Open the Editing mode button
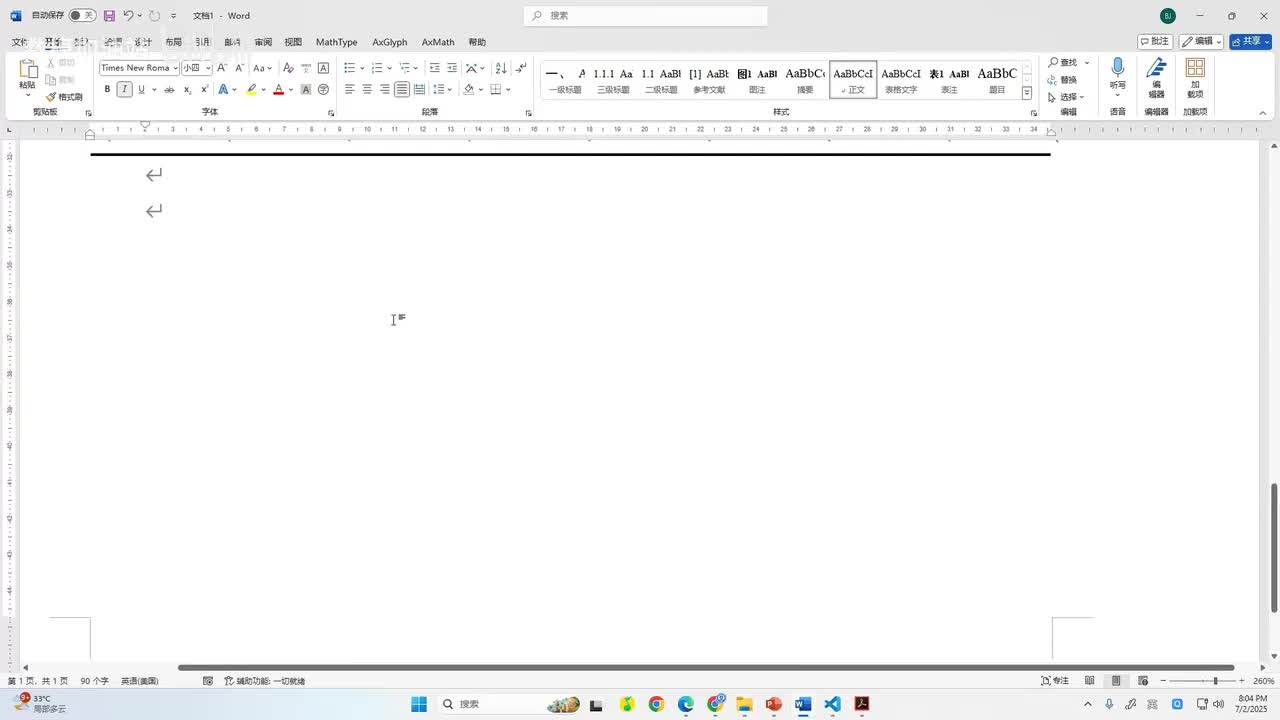 (x=1201, y=42)
